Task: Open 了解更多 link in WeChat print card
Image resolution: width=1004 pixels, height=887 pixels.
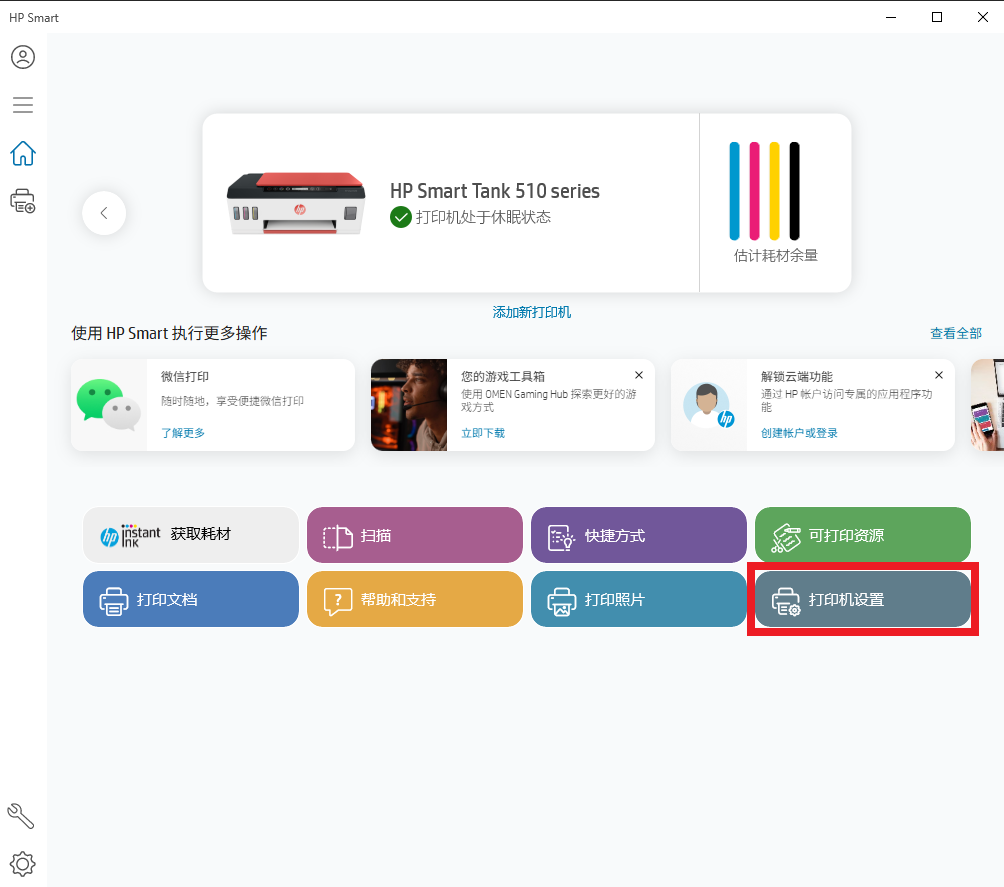Action: pyautogui.click(x=184, y=433)
